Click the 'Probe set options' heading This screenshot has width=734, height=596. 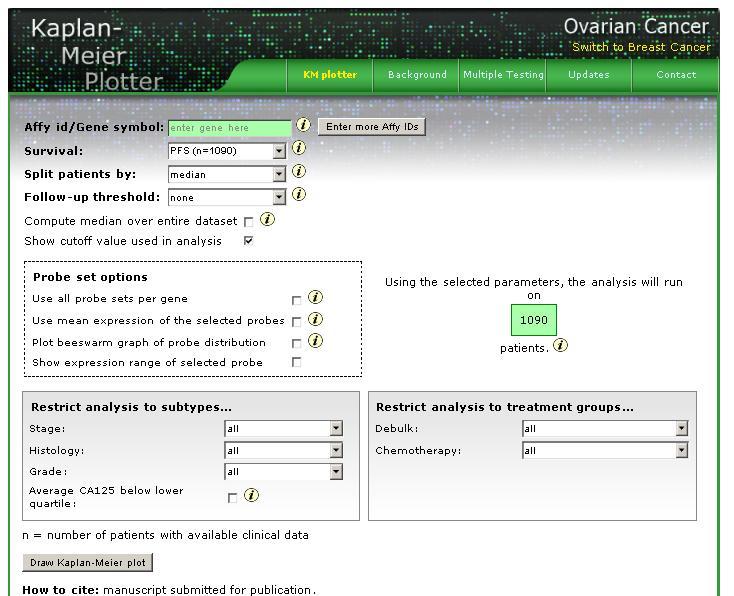point(90,277)
